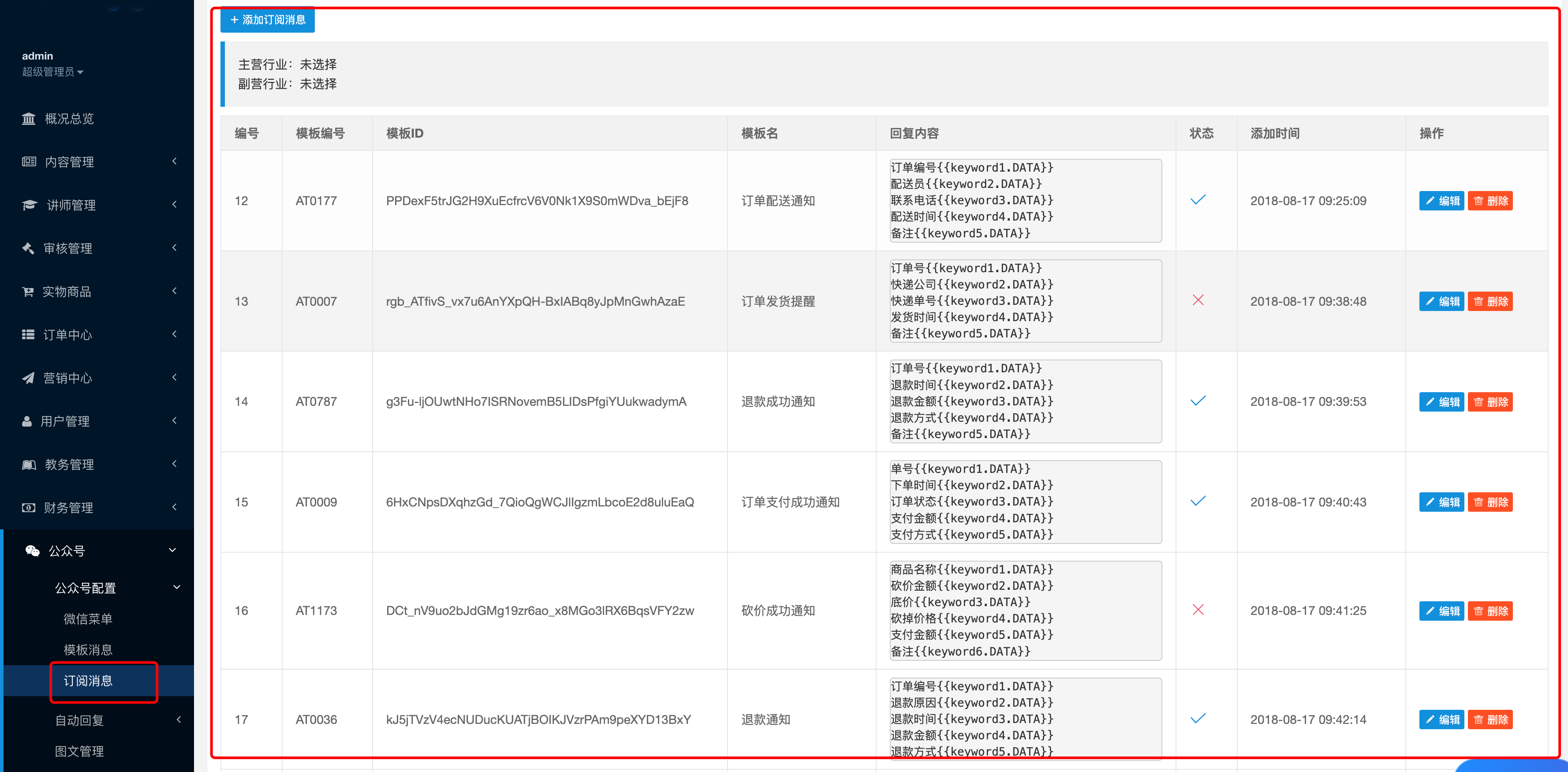Viewport: 1568px width, 772px height.
Task: Open the 自动回复 menu item
Action: pos(79,720)
